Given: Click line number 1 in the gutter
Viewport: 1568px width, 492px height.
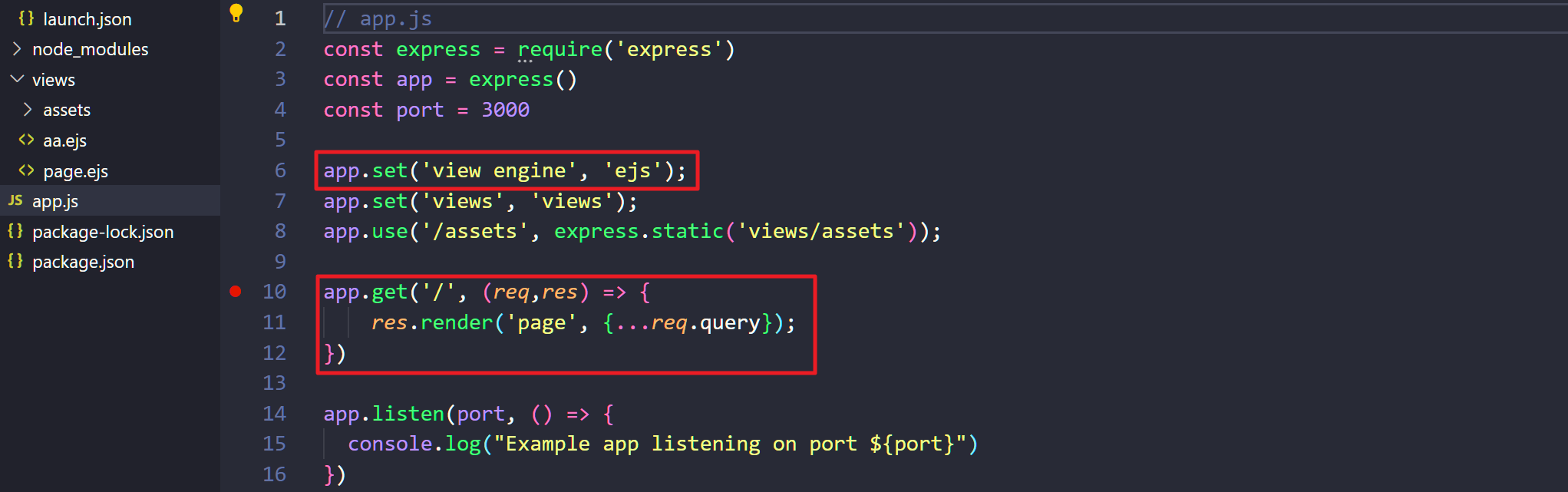Looking at the screenshot, I should (x=280, y=18).
